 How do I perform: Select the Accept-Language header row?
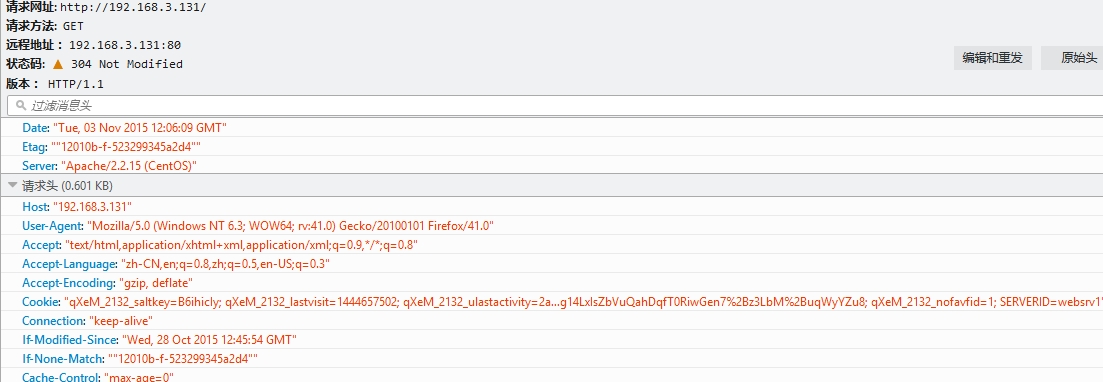pos(552,264)
